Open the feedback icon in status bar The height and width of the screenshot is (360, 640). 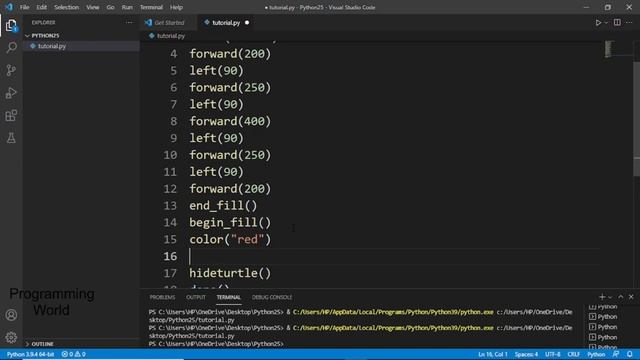coord(616,354)
